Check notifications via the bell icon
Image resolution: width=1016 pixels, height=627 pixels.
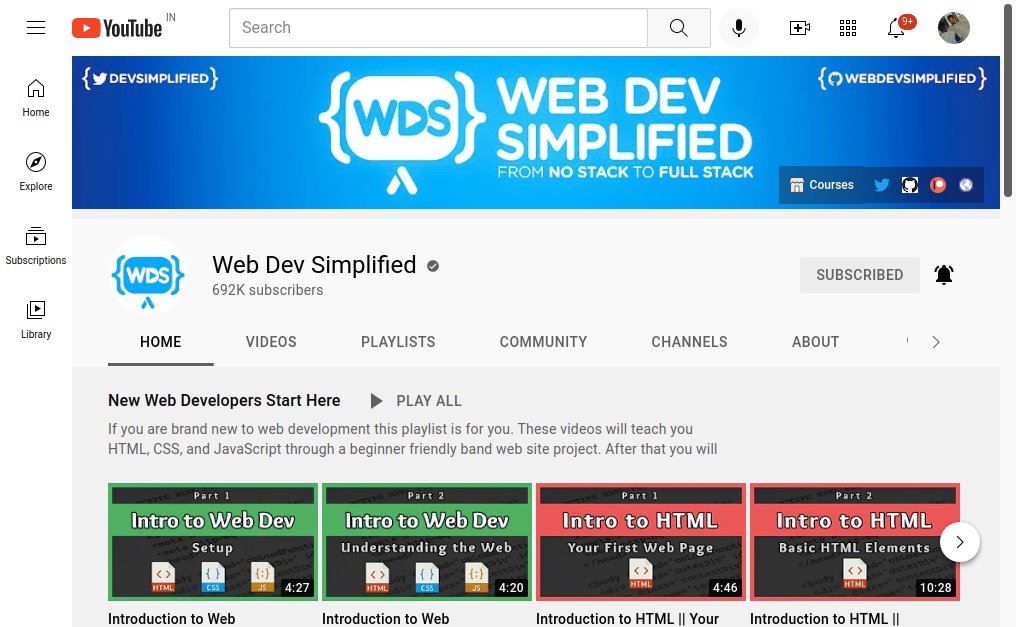[895, 27]
